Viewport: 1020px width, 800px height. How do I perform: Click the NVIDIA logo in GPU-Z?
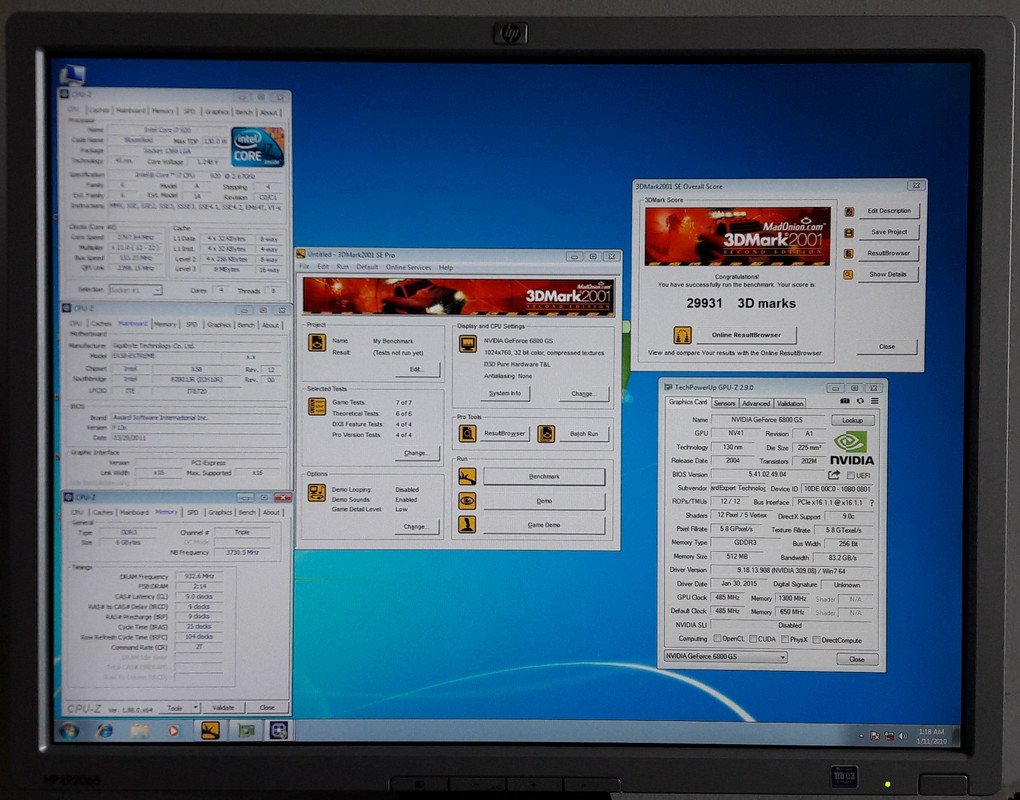click(x=852, y=449)
